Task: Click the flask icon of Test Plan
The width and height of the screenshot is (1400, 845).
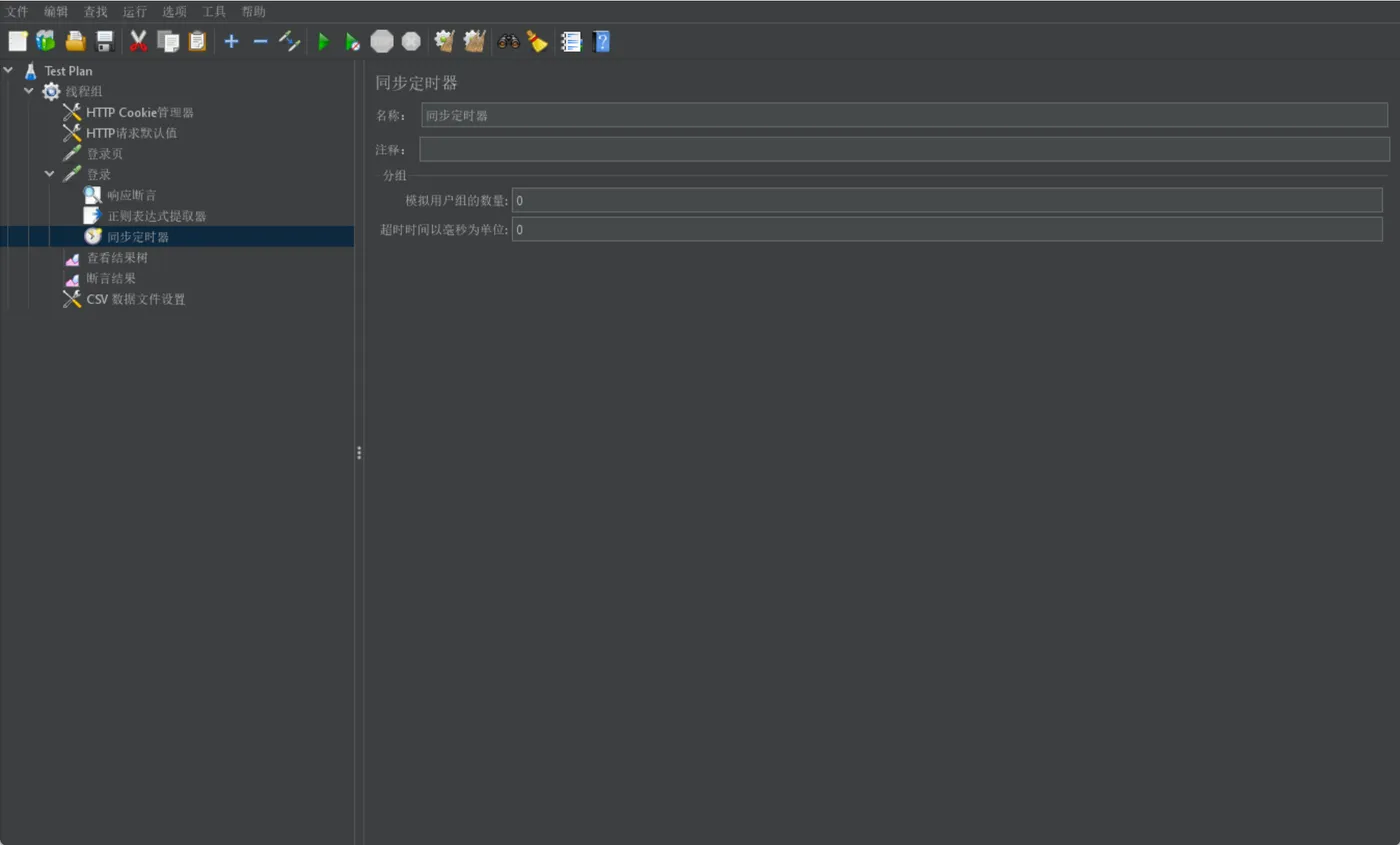Action: 30,71
